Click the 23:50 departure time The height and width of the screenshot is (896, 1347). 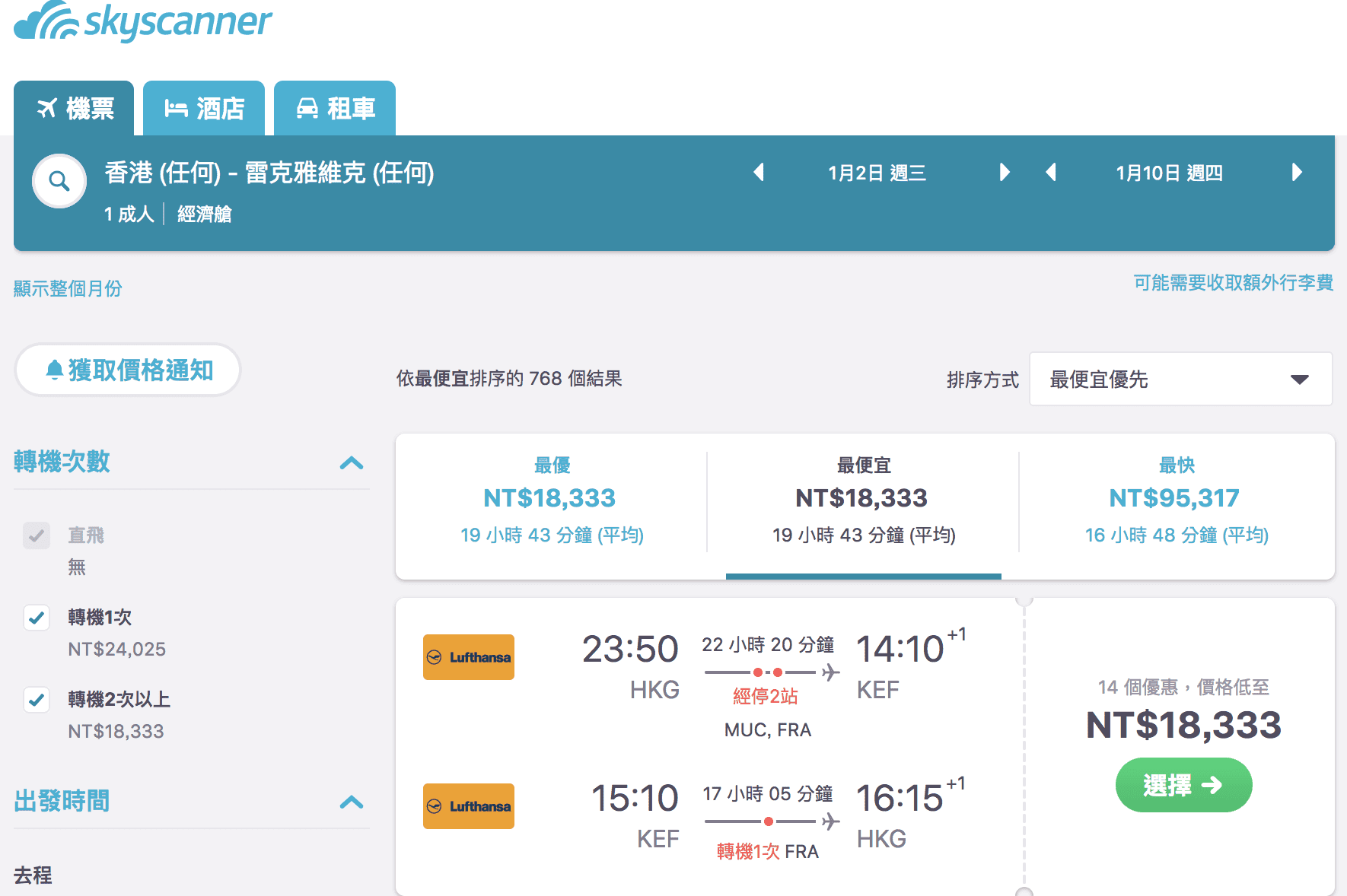630,650
